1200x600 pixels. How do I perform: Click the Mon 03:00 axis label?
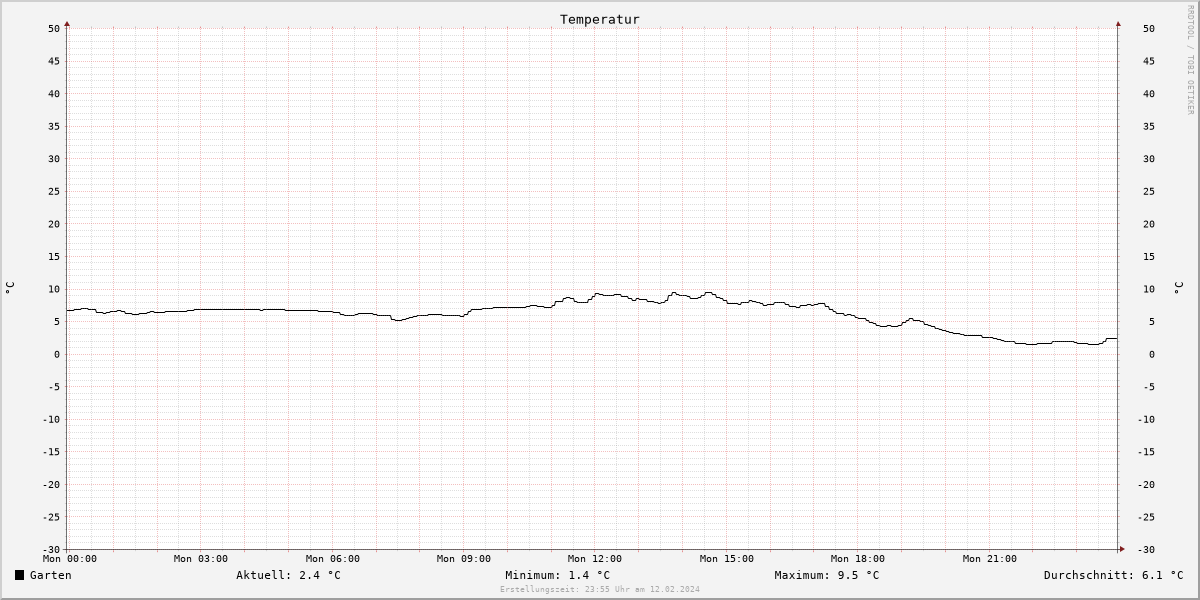201,559
